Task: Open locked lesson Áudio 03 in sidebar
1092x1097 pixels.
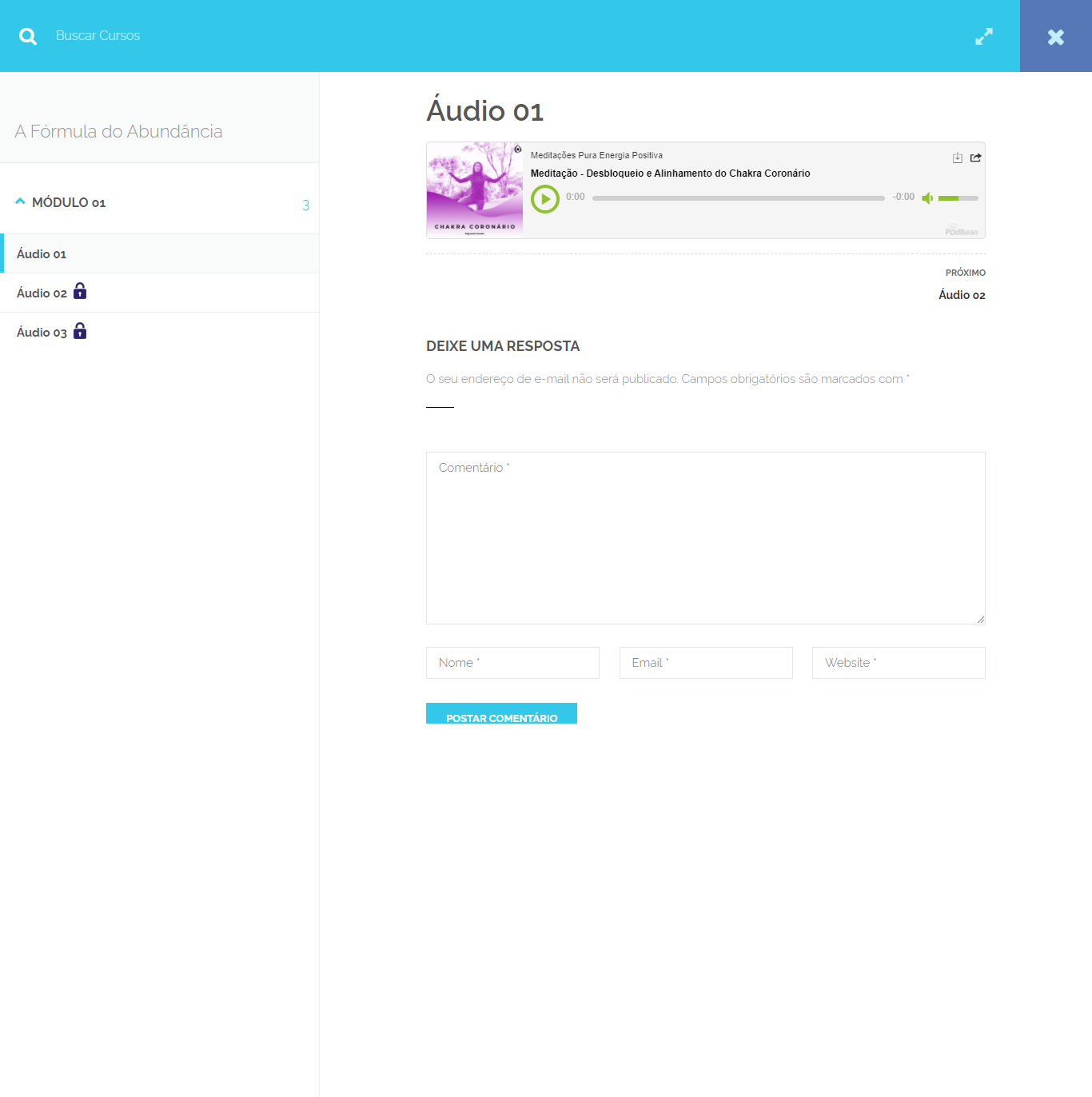Action: click(42, 333)
